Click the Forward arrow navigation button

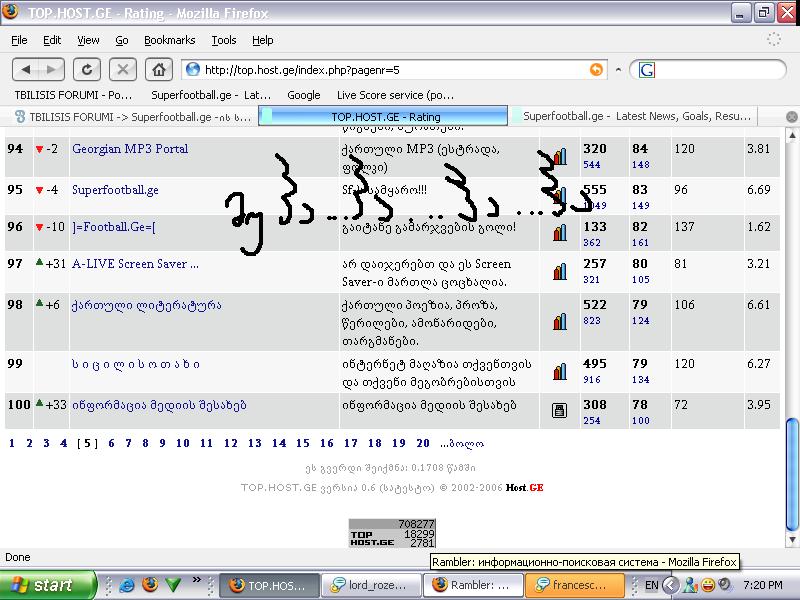pos(52,69)
